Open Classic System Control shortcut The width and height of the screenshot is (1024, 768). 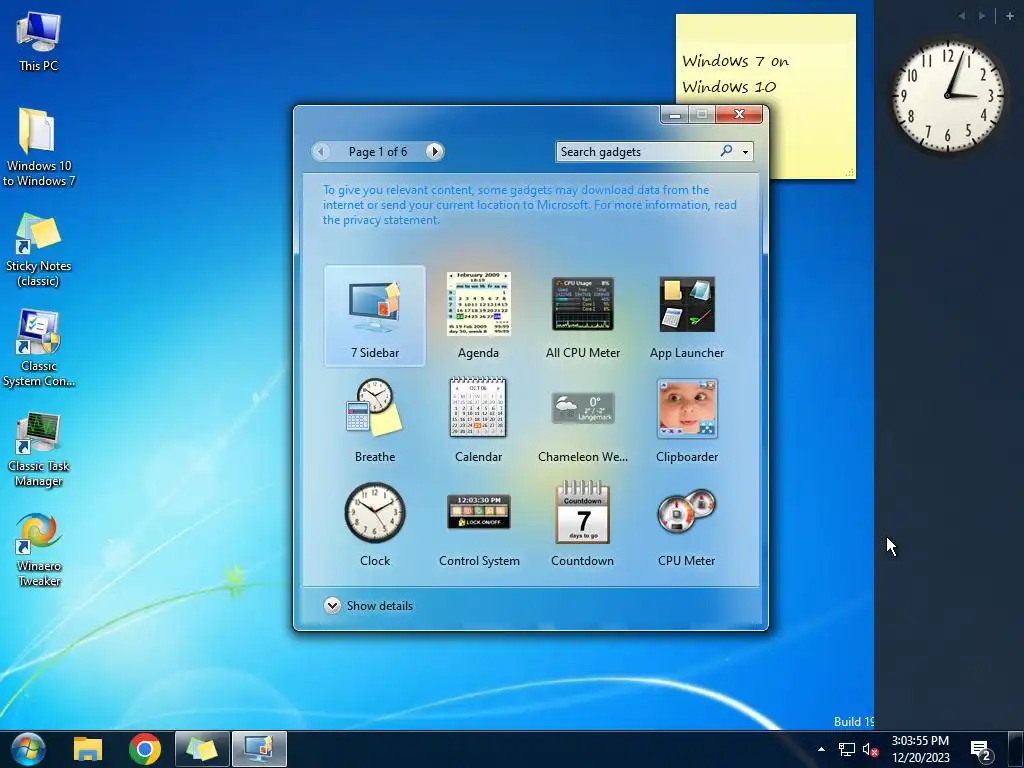point(39,349)
